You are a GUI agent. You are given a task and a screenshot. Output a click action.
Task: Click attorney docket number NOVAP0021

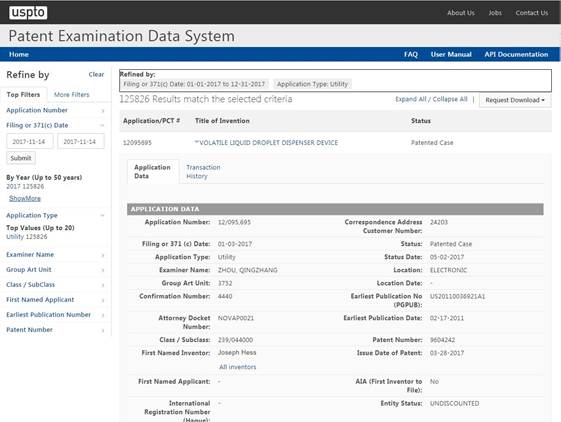(x=236, y=318)
